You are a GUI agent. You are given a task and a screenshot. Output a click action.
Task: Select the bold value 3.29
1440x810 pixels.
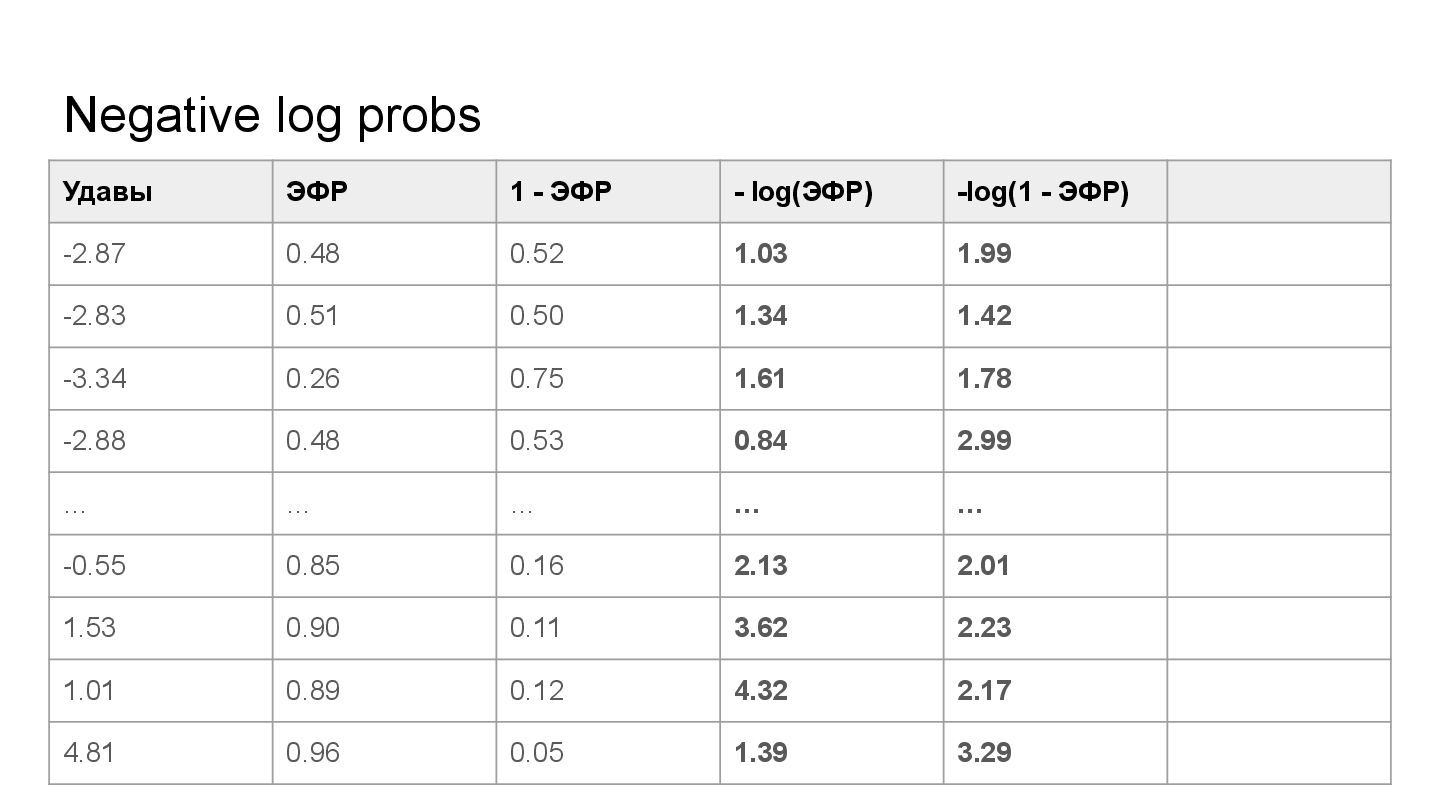point(984,753)
